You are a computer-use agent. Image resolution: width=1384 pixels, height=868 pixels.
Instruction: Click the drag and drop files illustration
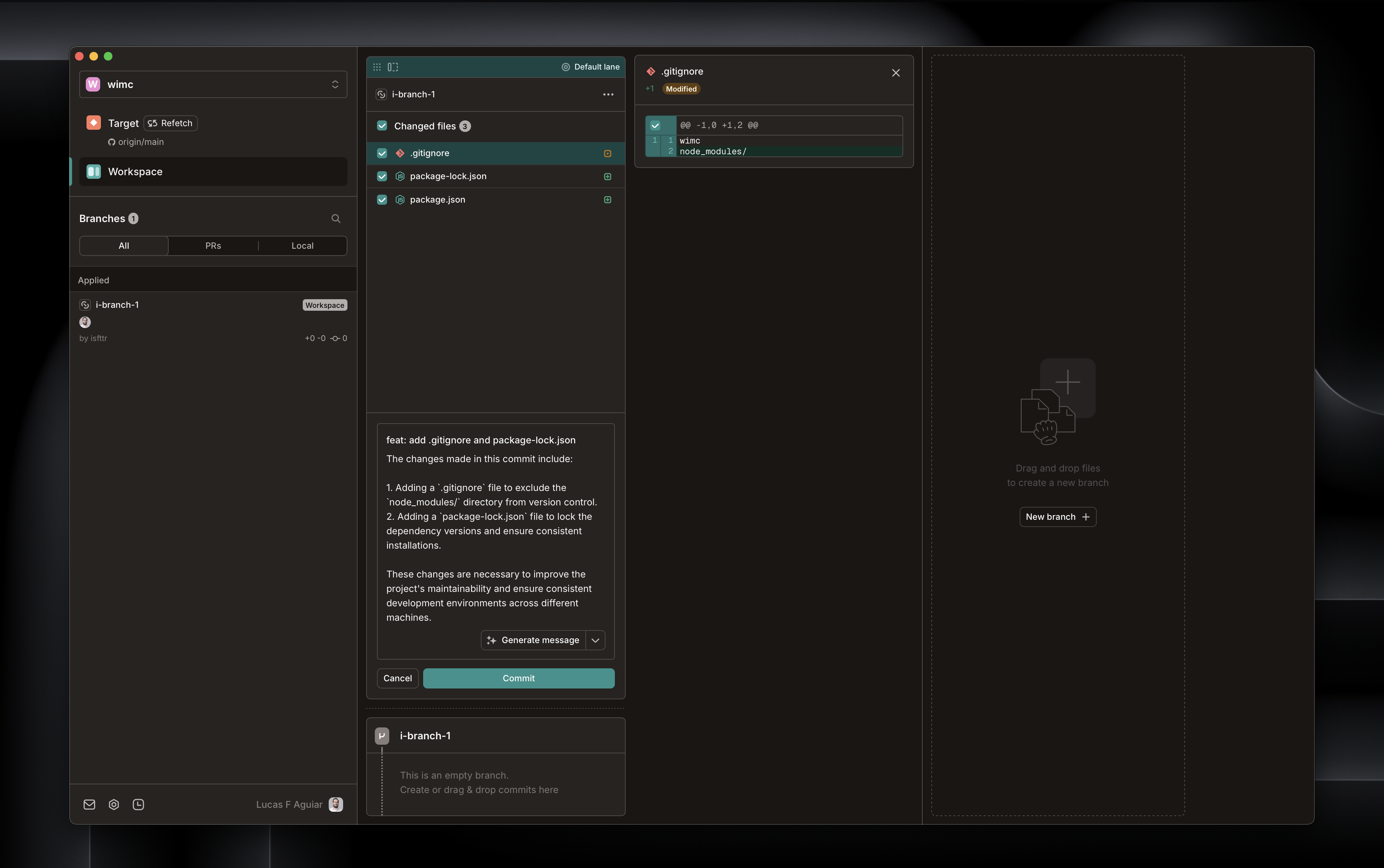[x=1057, y=402]
